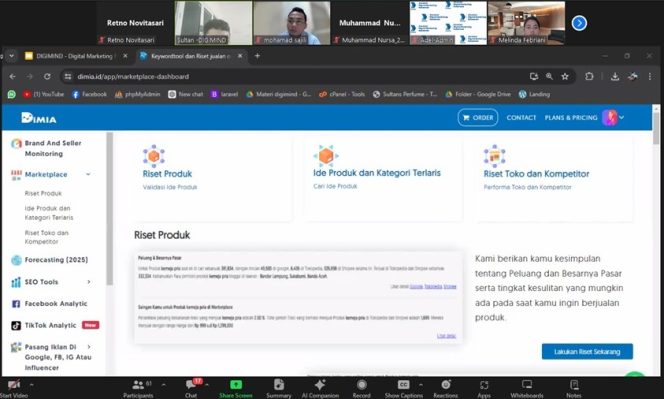Click the Riset Produk card icon
Viewport: 664px width, 399px height.
154,156
